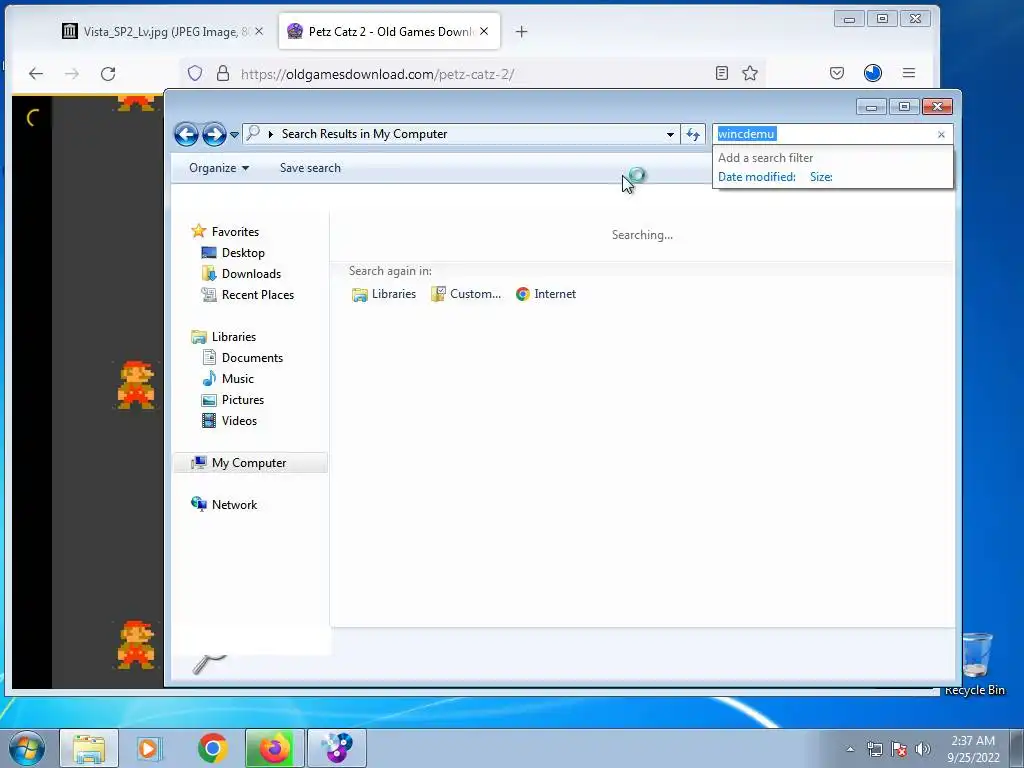Go back in Firefox
Viewport: 1024px width, 768px height.
pyautogui.click(x=36, y=74)
